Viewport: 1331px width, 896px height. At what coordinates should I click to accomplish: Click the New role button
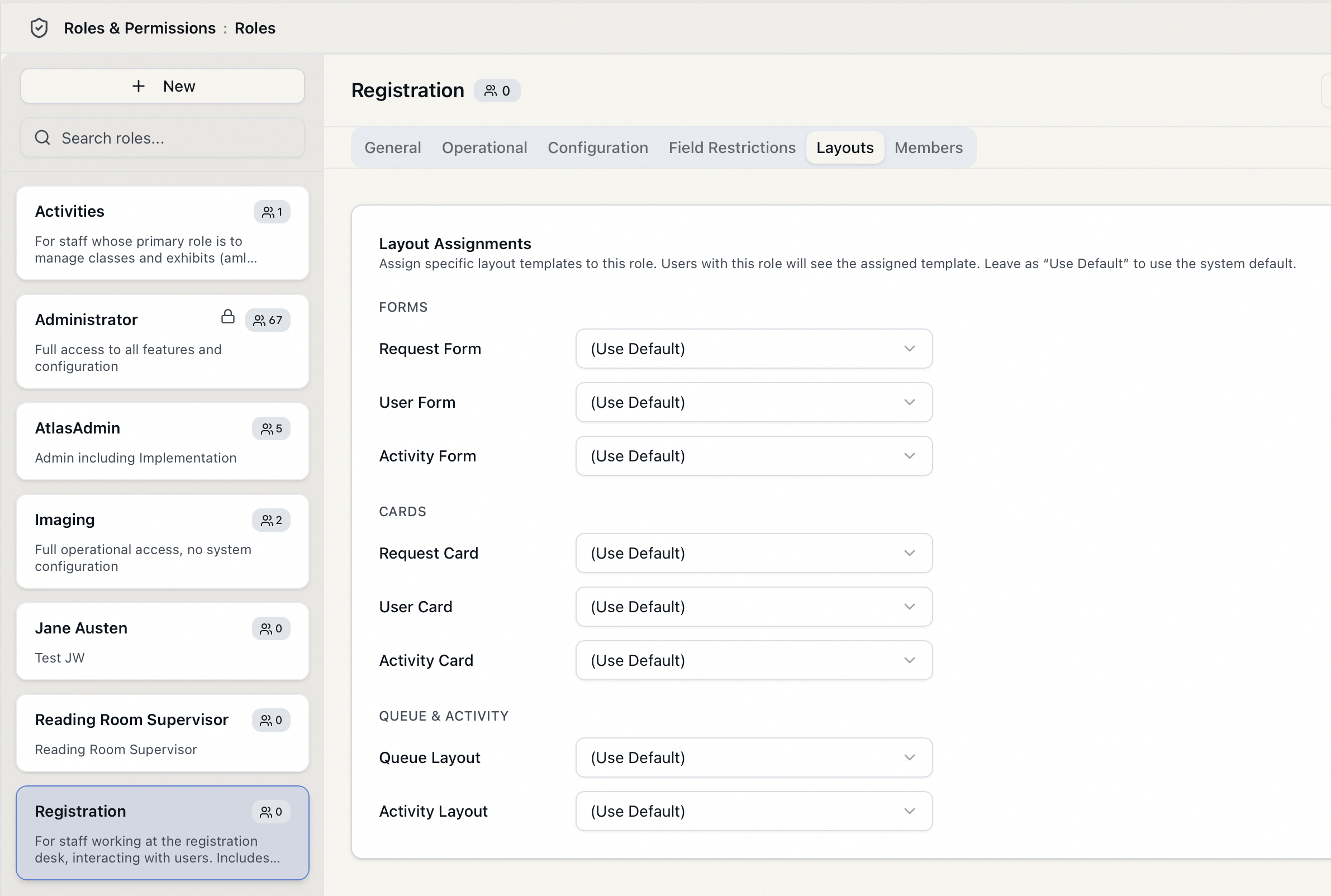point(163,86)
